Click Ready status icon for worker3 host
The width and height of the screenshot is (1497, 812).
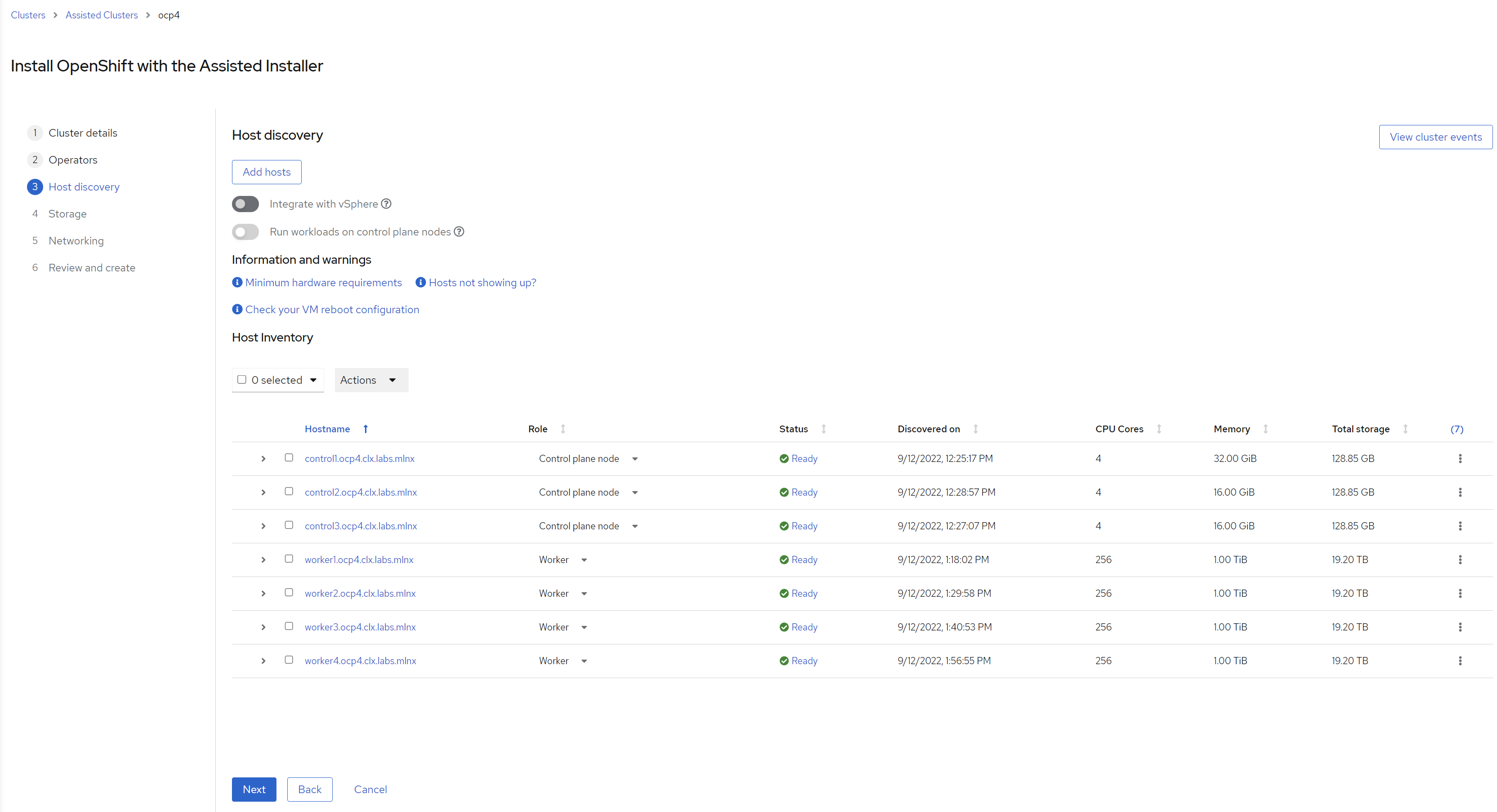[x=784, y=627]
